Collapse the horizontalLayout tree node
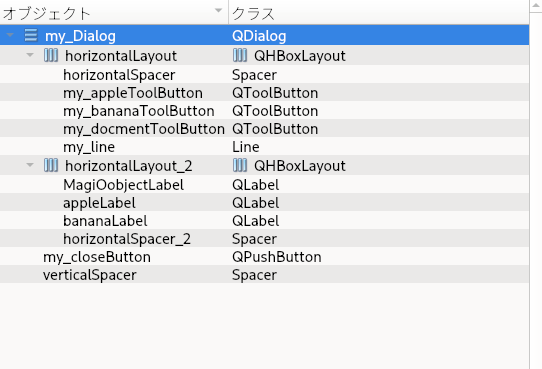This screenshot has width=542, height=369. [30, 55]
